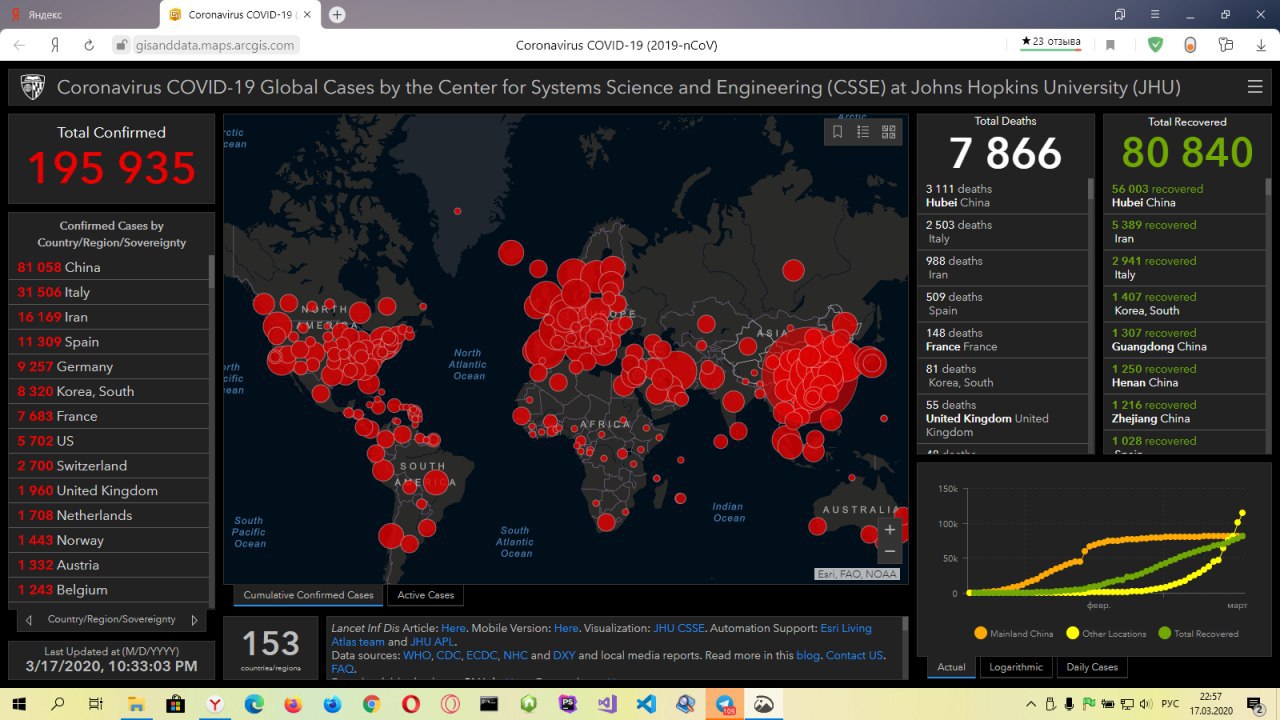Viewport: 1280px width, 720px height.
Task: Go back in the browser
Action: tap(21, 45)
